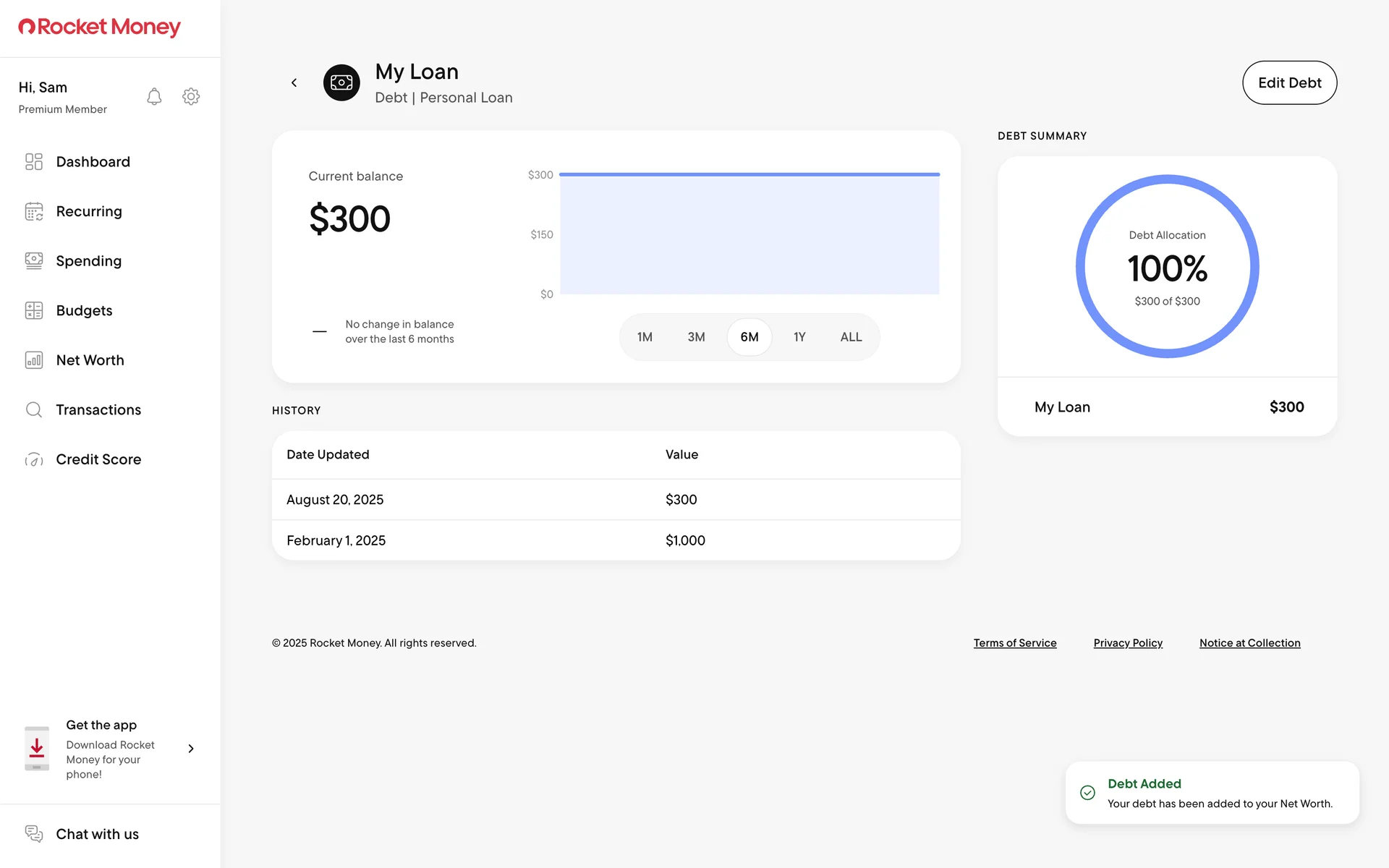The height and width of the screenshot is (868, 1389).
Task: Click the Dashboard sidebar icon
Action: (x=34, y=161)
